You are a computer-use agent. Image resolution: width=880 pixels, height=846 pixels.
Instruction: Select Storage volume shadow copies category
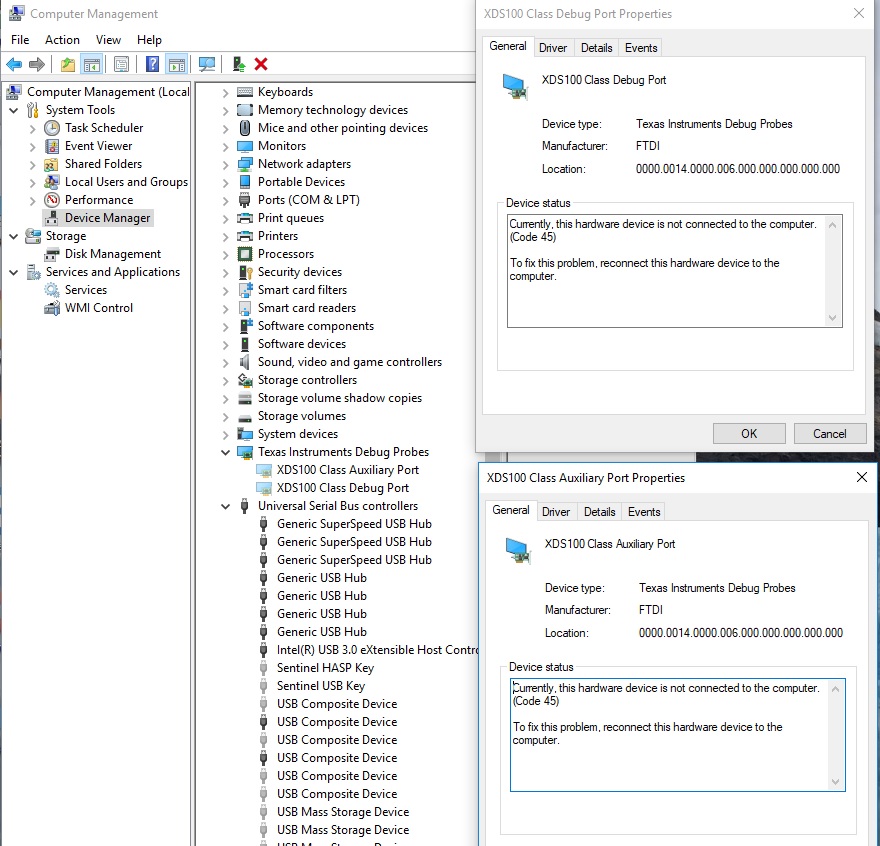click(x=340, y=398)
